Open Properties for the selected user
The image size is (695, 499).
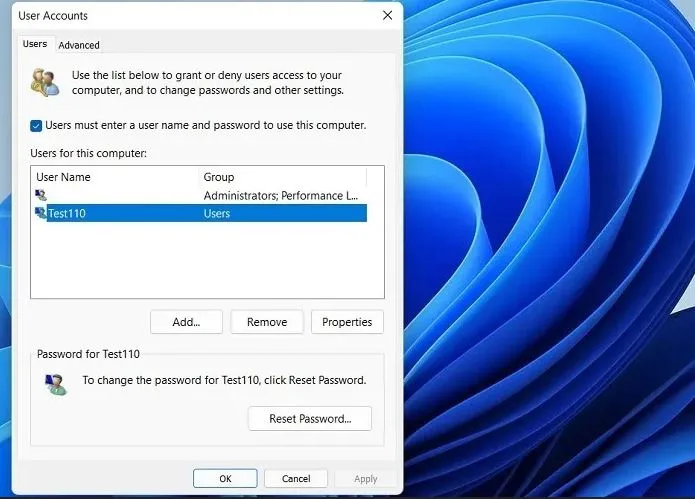point(347,322)
